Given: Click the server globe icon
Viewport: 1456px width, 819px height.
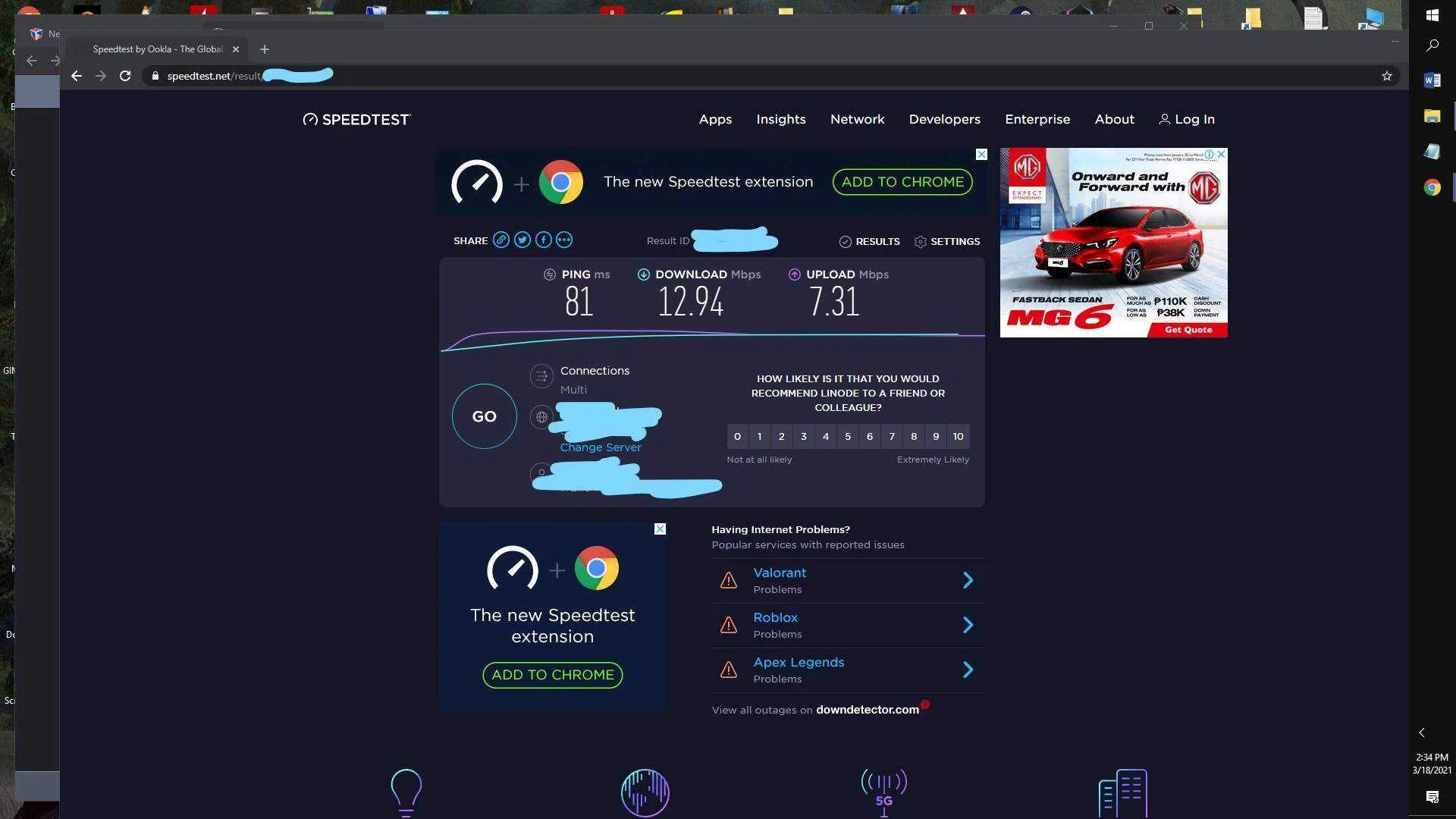Looking at the screenshot, I should [541, 416].
